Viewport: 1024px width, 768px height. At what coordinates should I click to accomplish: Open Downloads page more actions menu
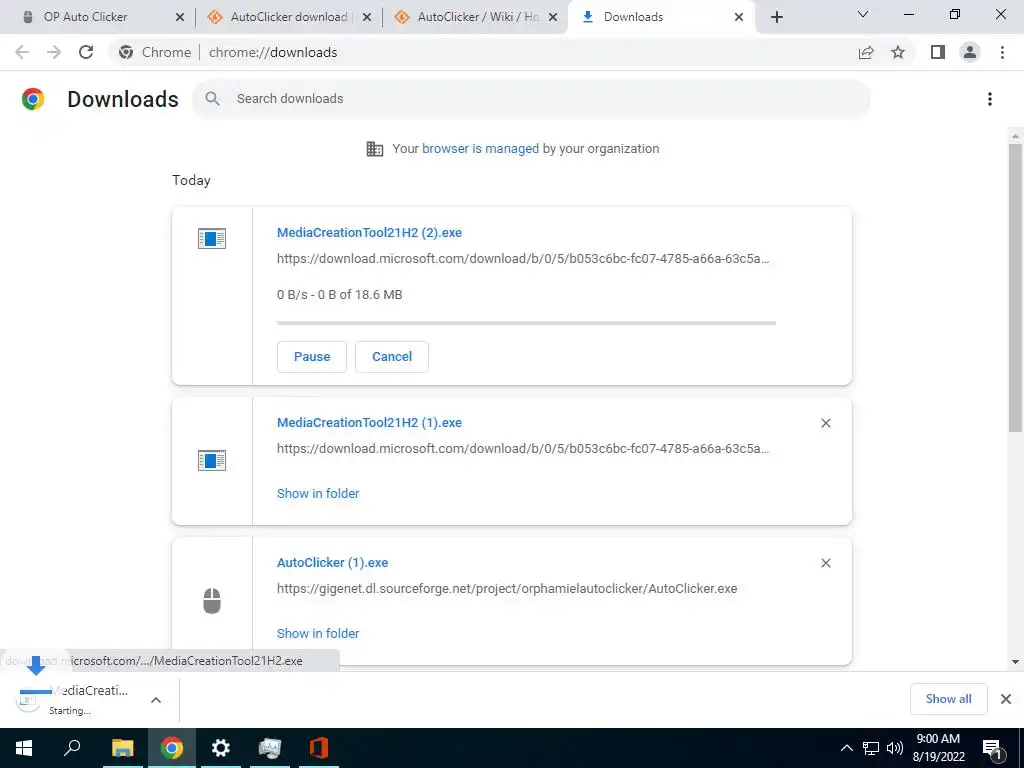point(989,99)
